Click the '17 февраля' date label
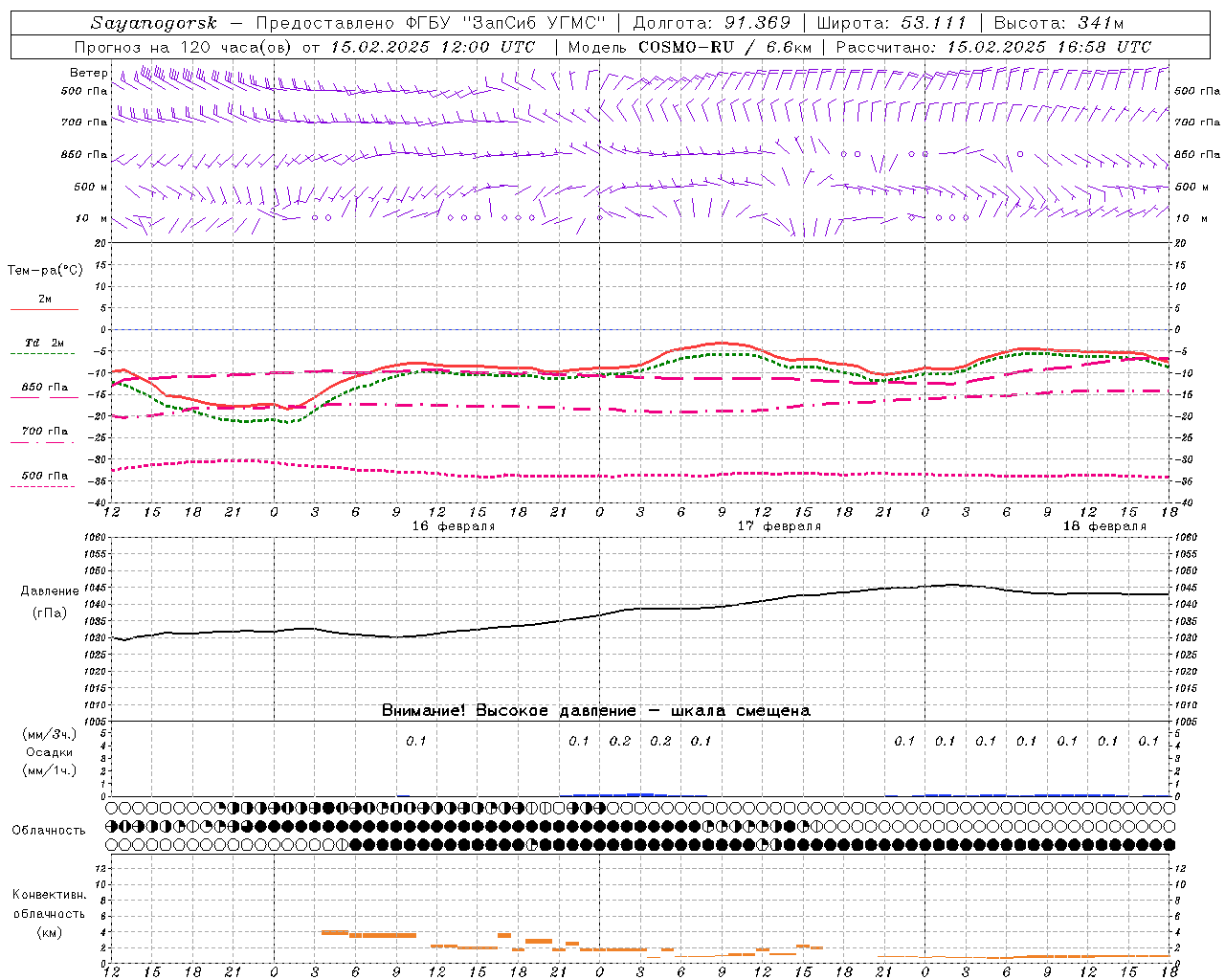The height and width of the screenshot is (980, 1225). tap(779, 526)
